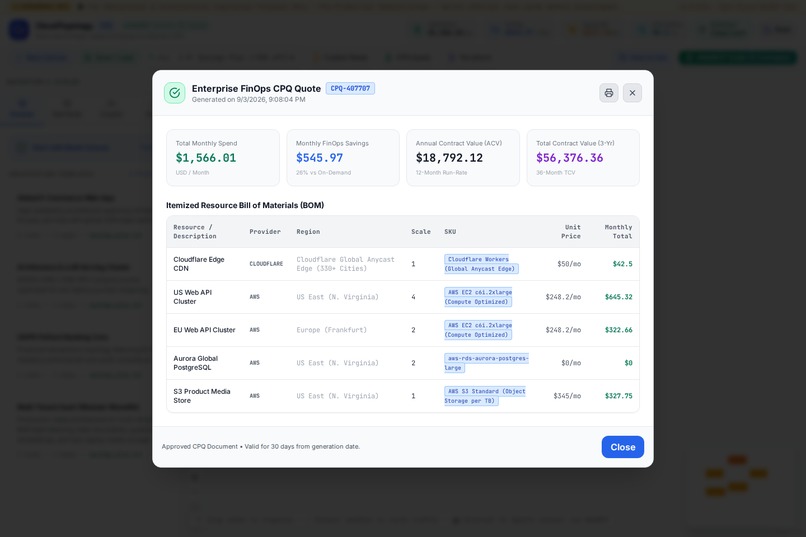
Task: Click the S3 Product Media Store row name
Action: [202, 396]
